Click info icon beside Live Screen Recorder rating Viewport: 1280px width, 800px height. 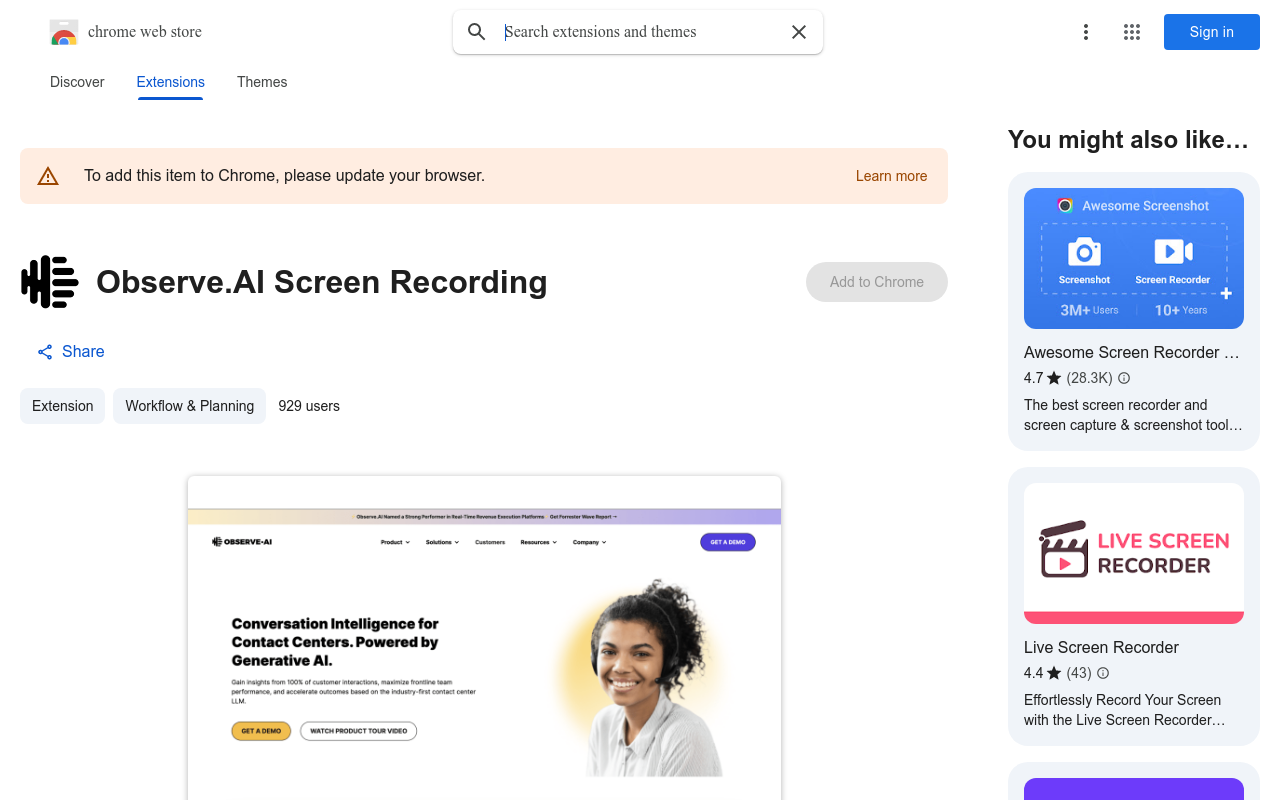click(x=1103, y=673)
